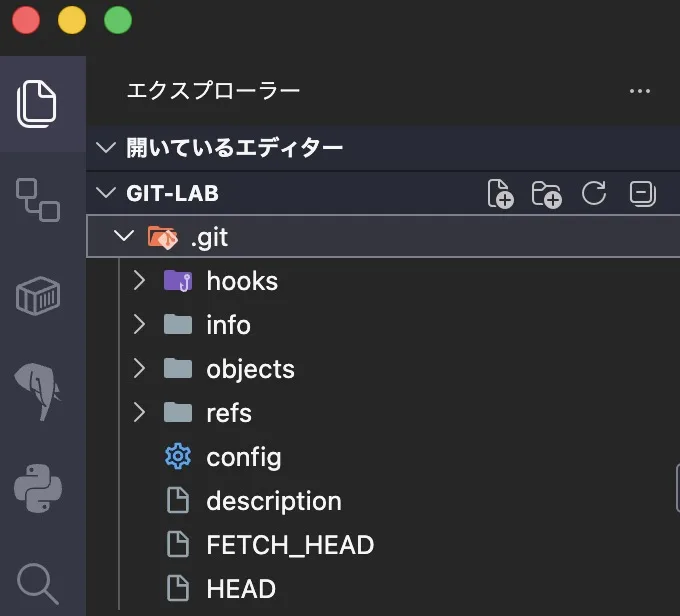Maximize the window with green button

coord(118,20)
